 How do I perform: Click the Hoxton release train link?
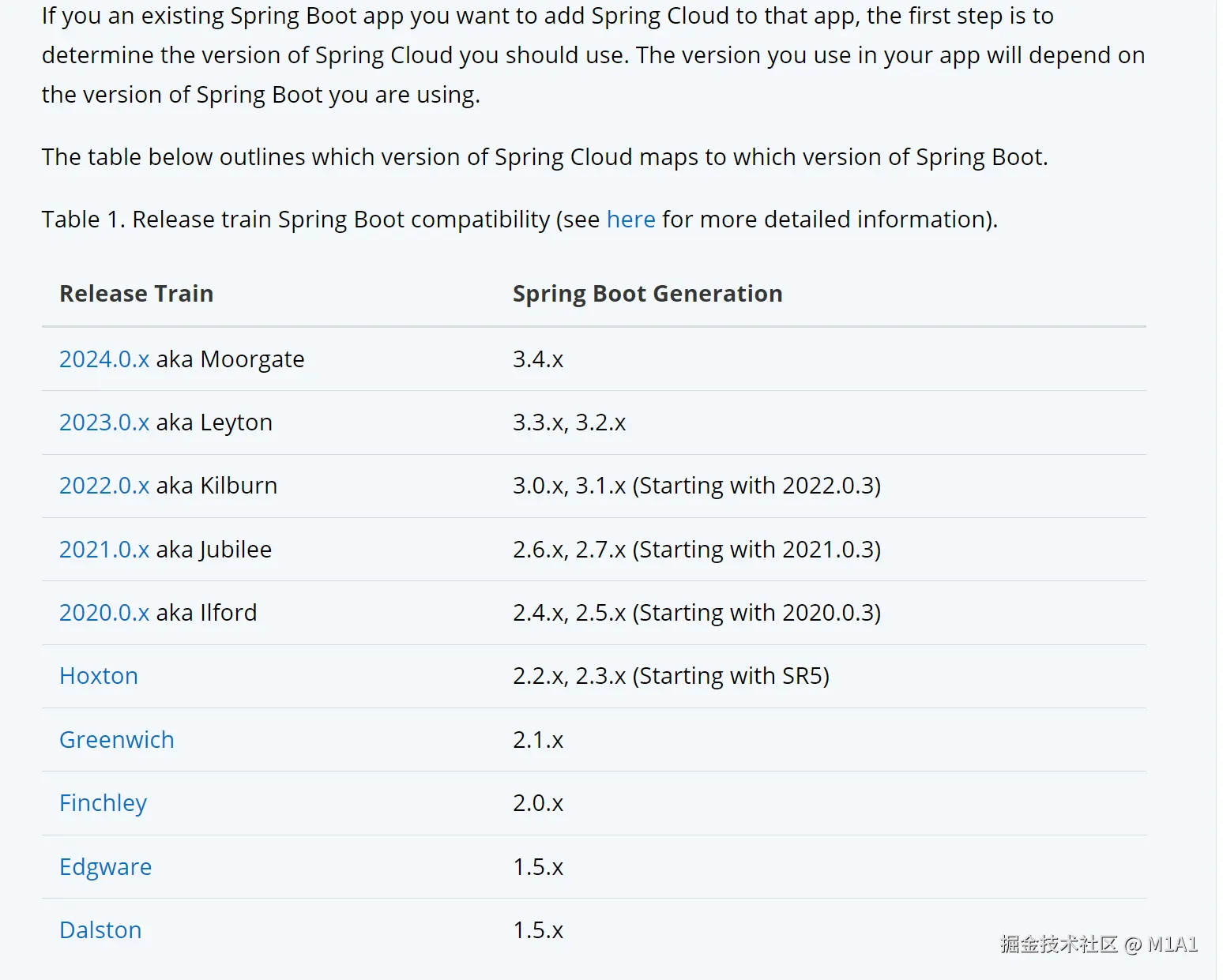pos(99,676)
